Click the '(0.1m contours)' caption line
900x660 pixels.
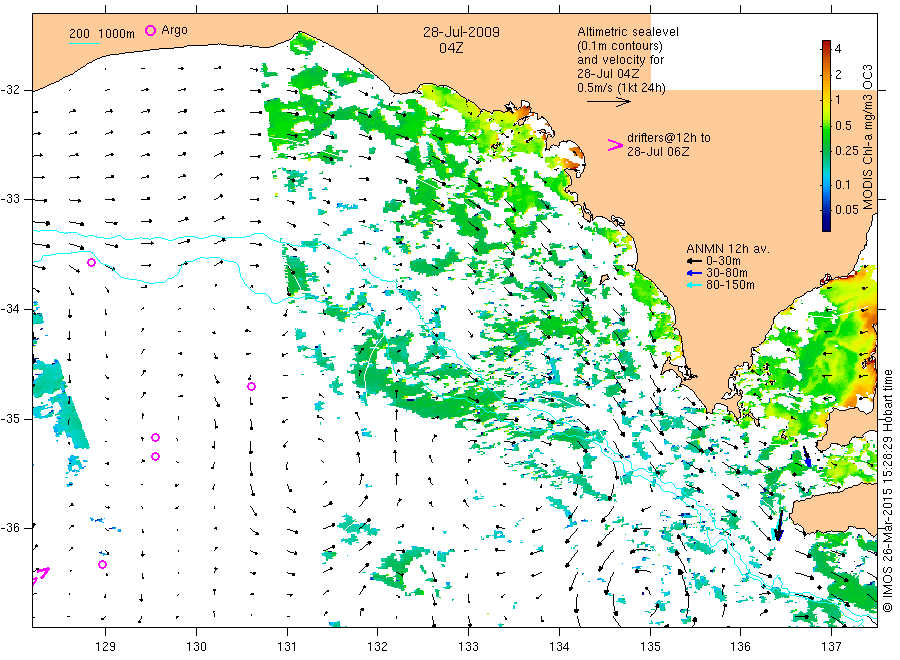coord(620,46)
